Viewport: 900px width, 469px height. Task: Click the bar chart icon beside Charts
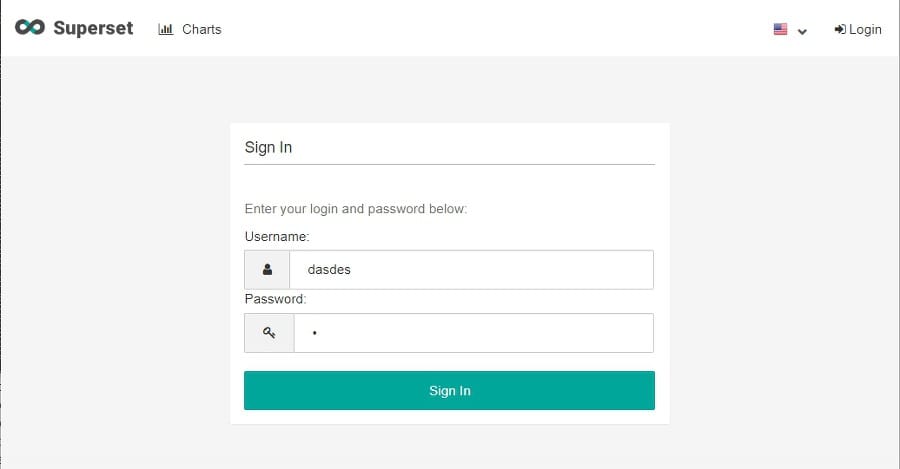(166, 29)
